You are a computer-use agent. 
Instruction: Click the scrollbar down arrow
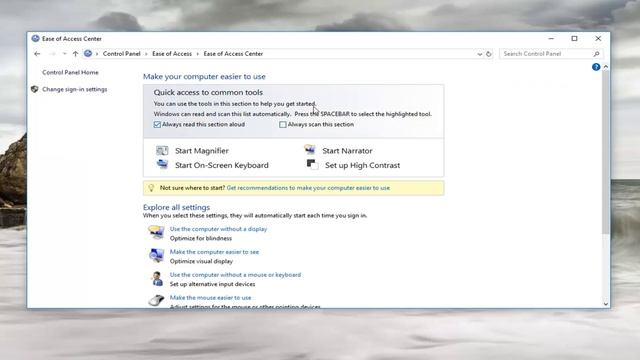coord(605,304)
